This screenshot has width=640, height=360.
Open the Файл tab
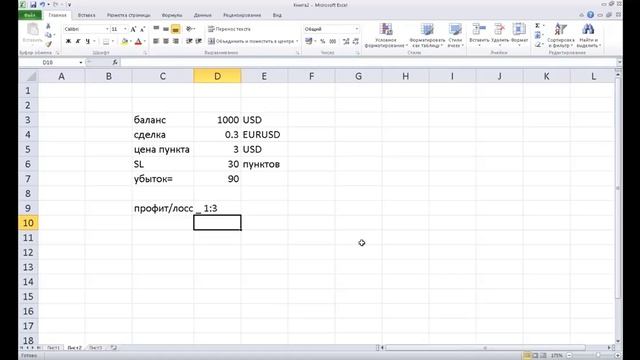click(x=30, y=15)
